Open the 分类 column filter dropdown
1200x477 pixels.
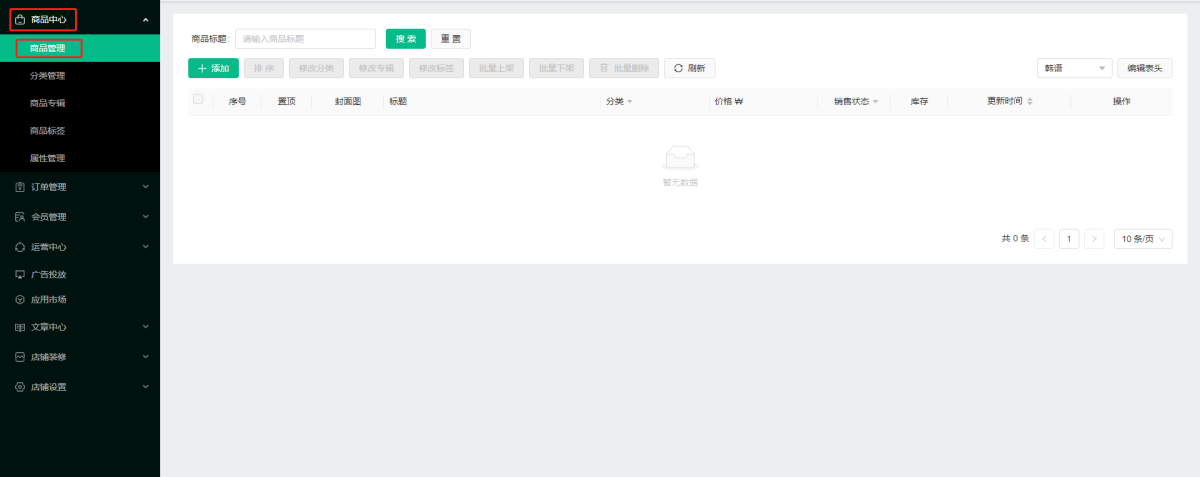630,102
